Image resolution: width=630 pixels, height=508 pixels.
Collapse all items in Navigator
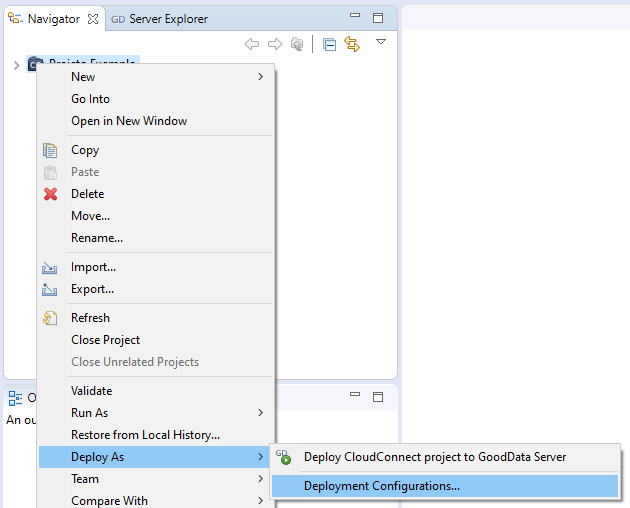coord(329,44)
